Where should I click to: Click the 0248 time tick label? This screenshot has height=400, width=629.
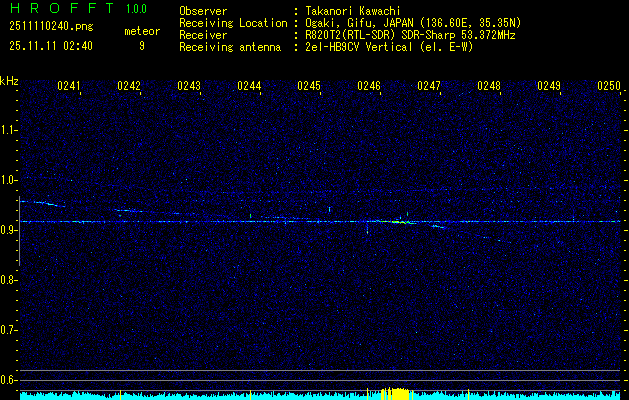point(489,86)
